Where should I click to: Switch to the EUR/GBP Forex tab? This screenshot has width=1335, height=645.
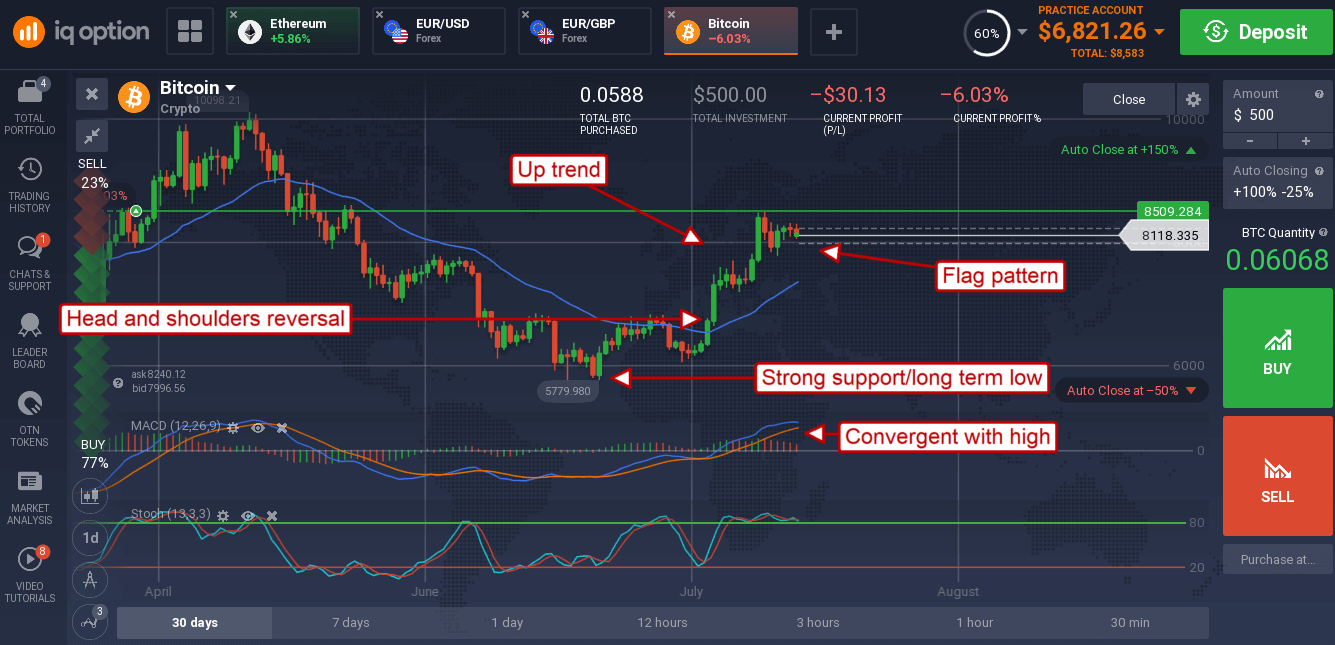click(x=585, y=31)
